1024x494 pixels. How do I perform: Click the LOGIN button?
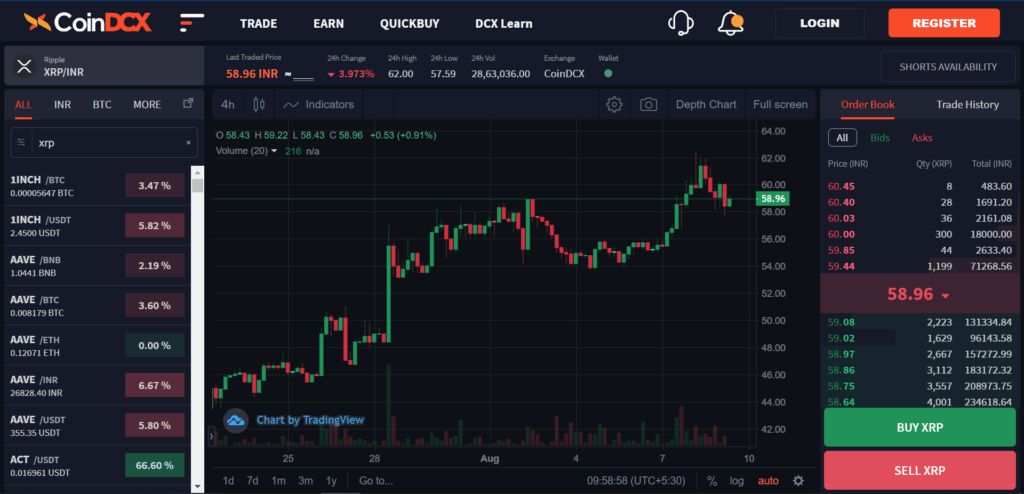820,24
